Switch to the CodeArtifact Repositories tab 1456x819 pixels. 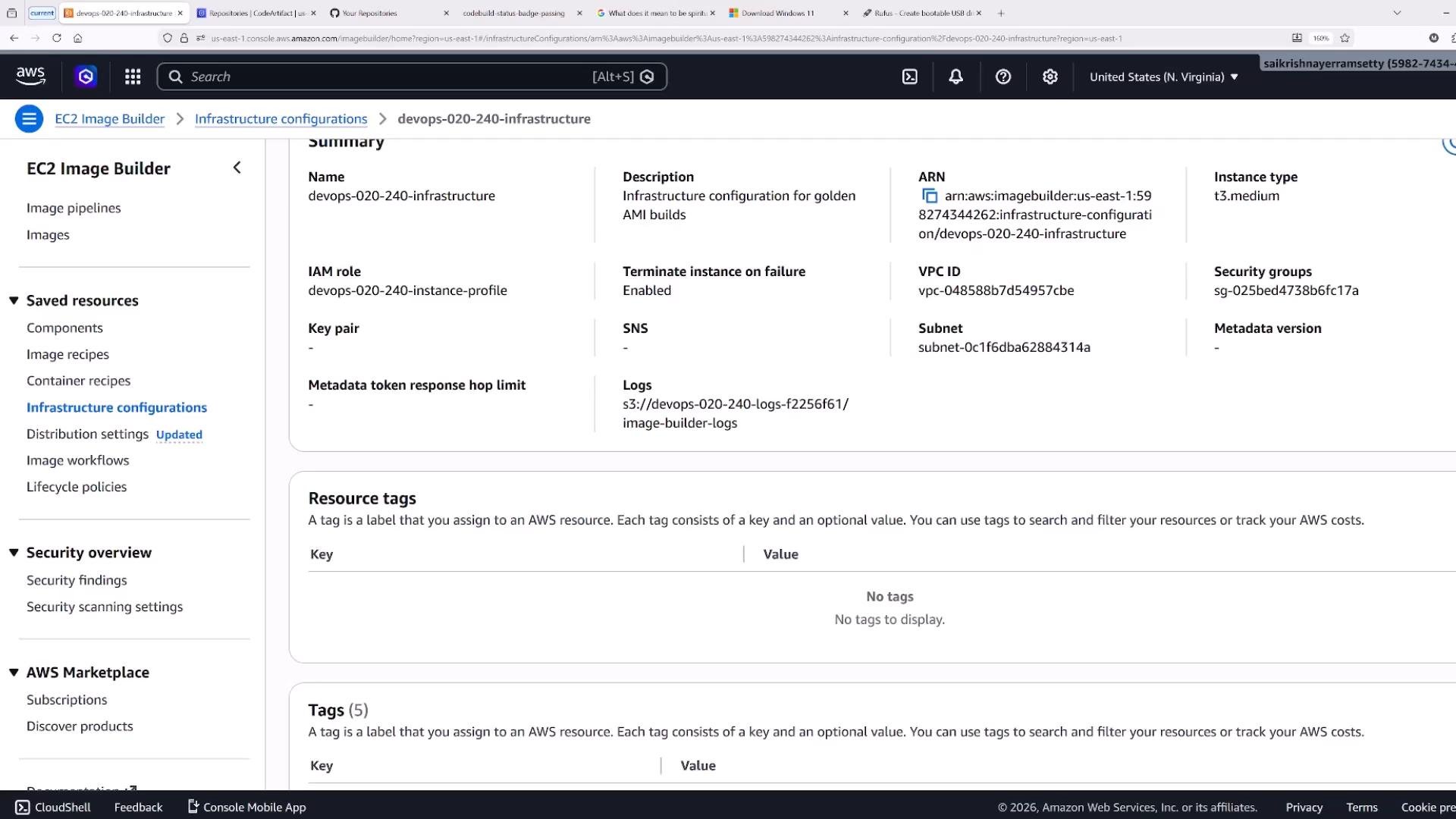[x=255, y=13]
